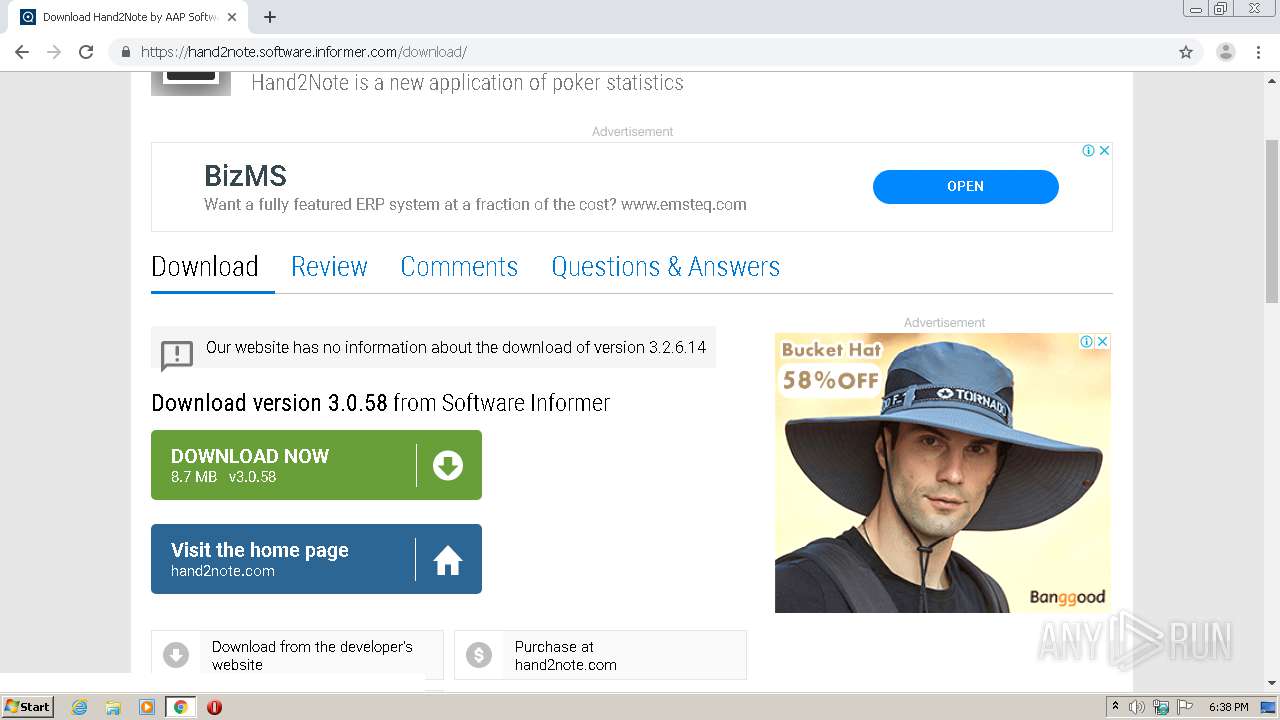Switch to the Download tab
The width and height of the screenshot is (1280, 720).
tap(205, 267)
